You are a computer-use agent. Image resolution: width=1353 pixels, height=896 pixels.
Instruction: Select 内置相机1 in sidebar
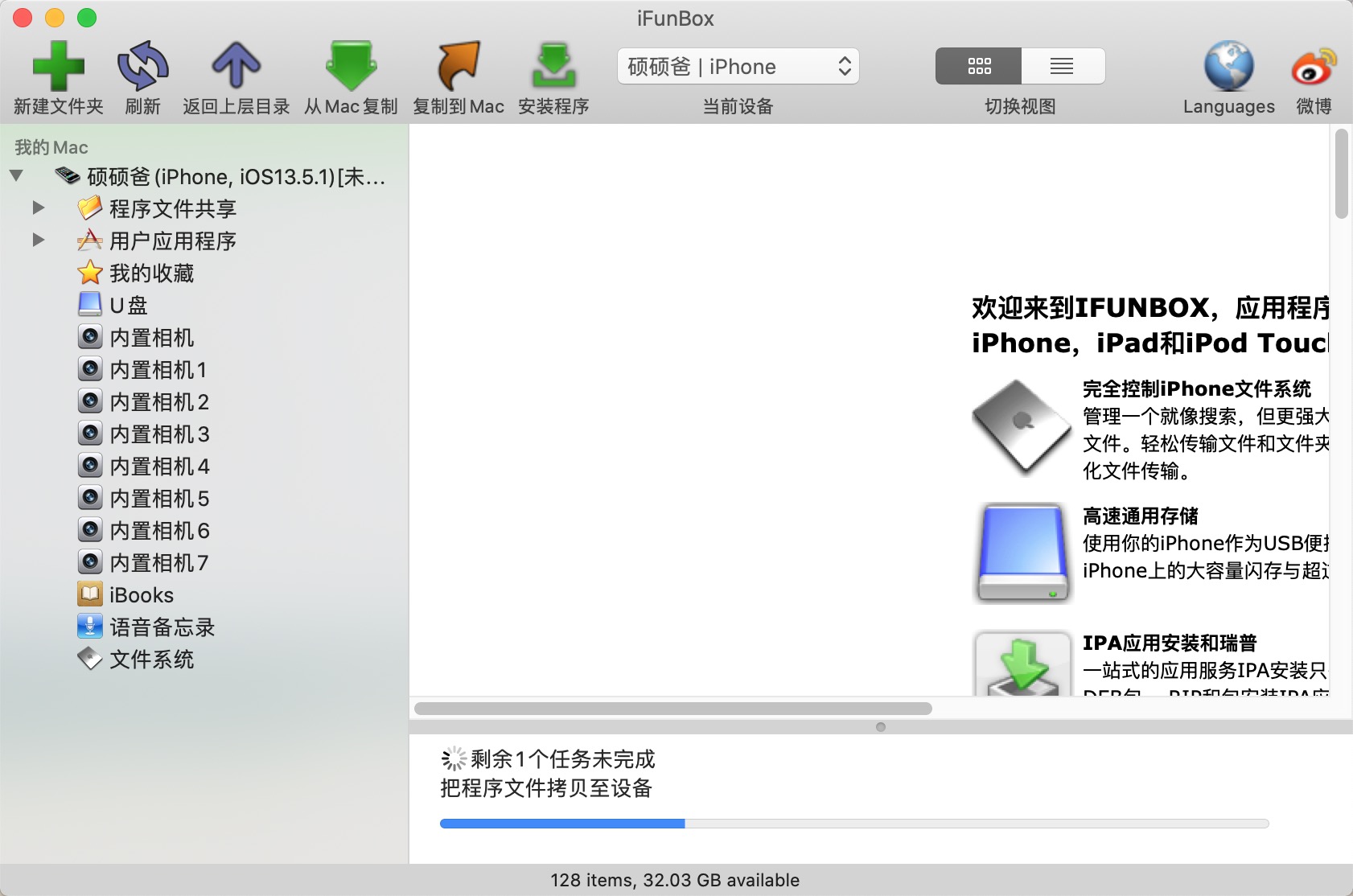coord(204,369)
